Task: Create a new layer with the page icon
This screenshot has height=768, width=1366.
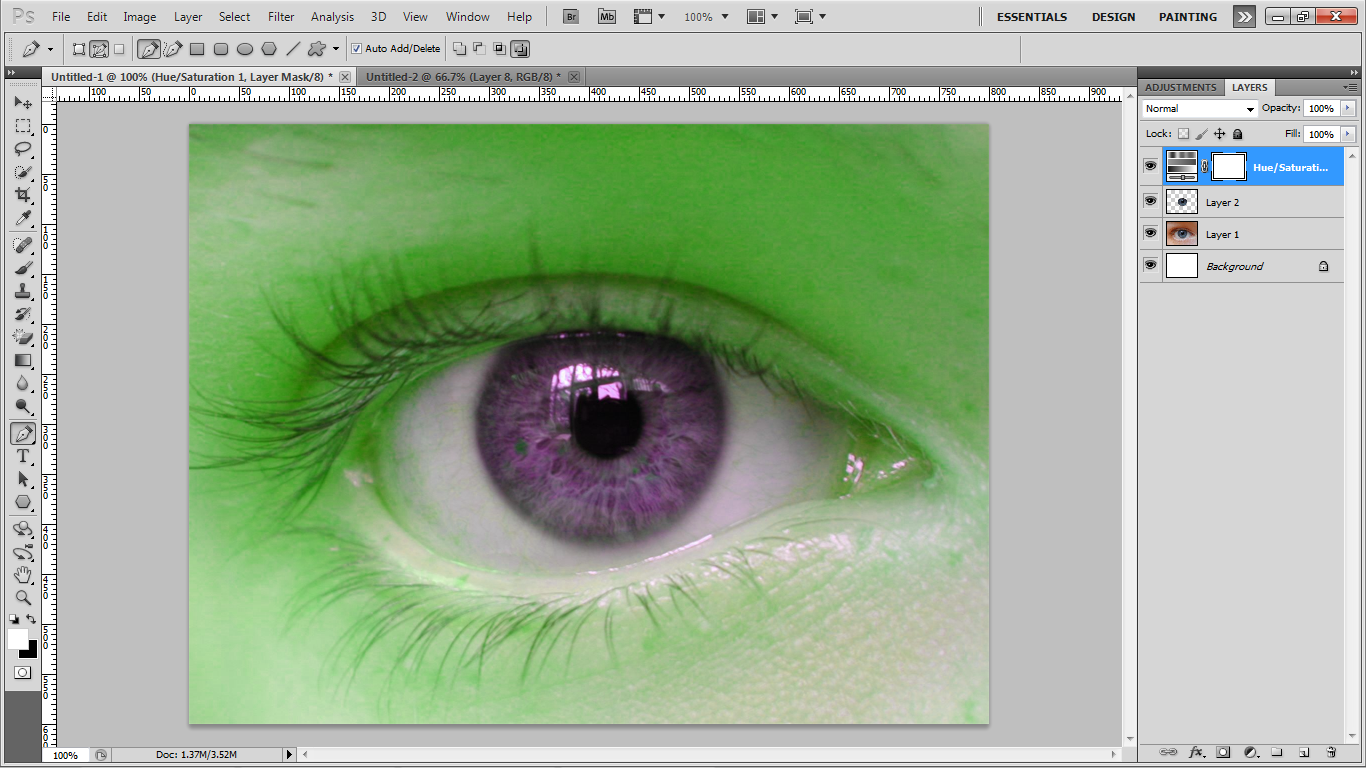Action: [x=1304, y=752]
